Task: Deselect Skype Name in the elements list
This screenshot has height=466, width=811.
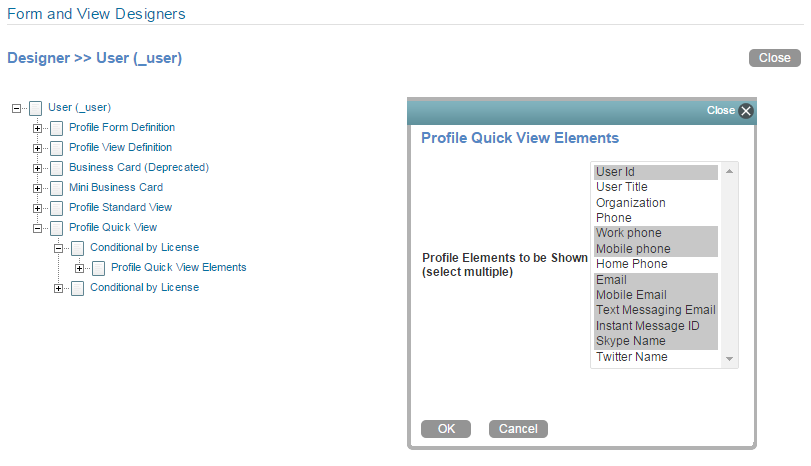Action: tap(630, 341)
